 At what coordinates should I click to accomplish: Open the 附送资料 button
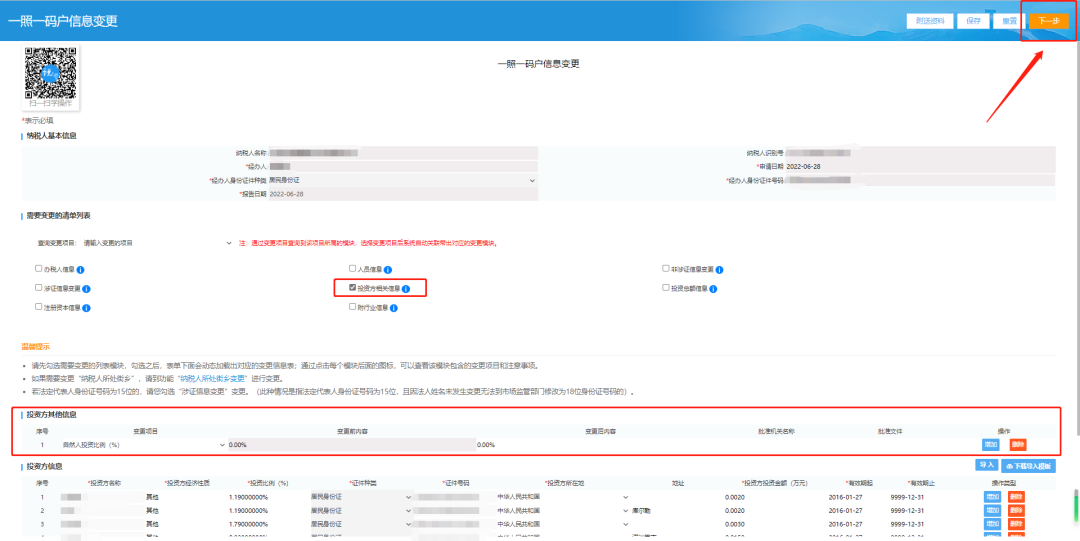pyautogui.click(x=929, y=21)
